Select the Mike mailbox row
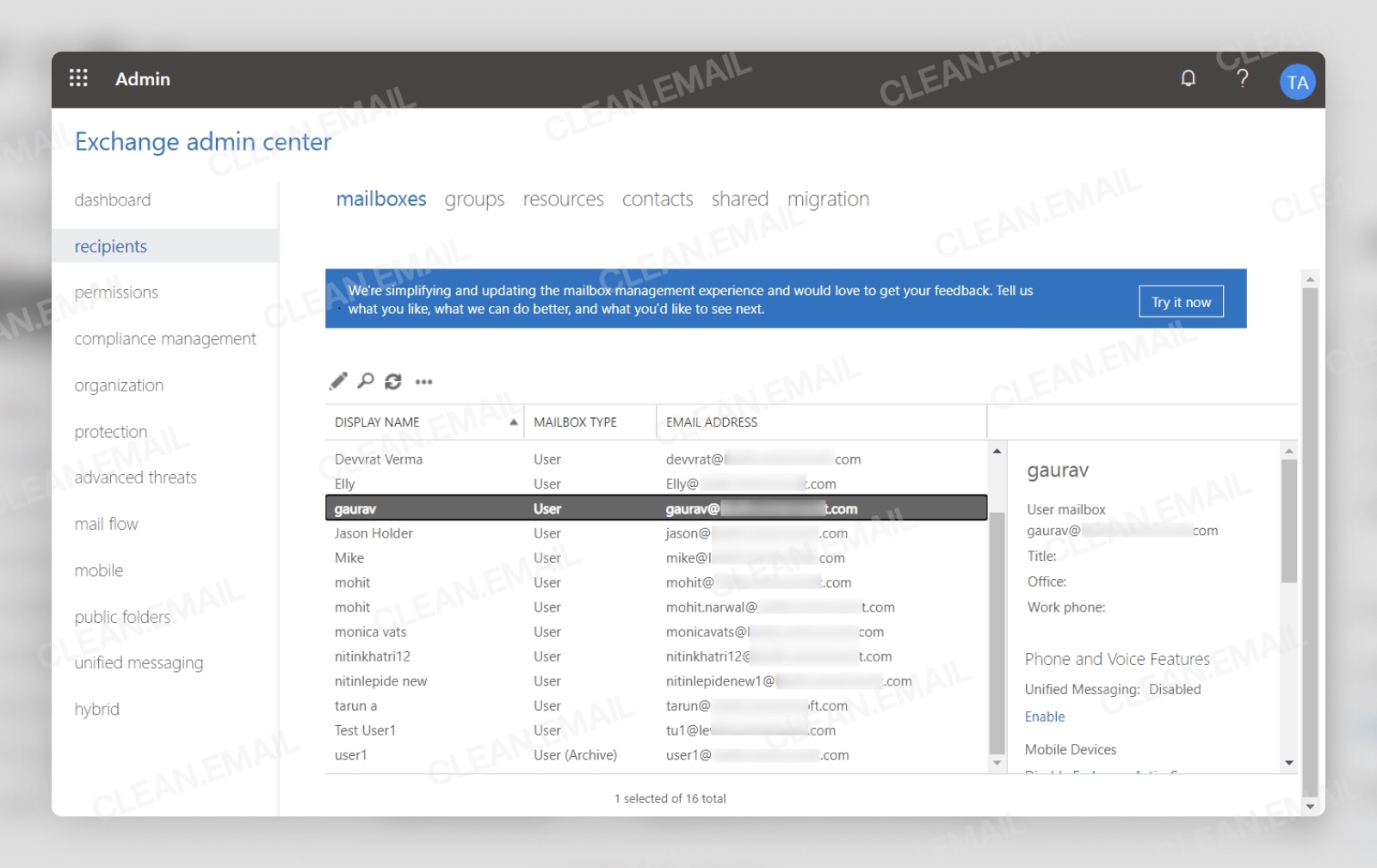Screen dimensions: 1377x868 pyautogui.click(x=656, y=558)
